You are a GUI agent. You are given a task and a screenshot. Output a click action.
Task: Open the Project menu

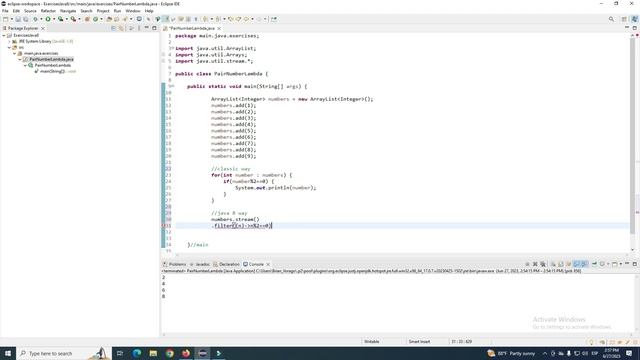pos(103,11)
